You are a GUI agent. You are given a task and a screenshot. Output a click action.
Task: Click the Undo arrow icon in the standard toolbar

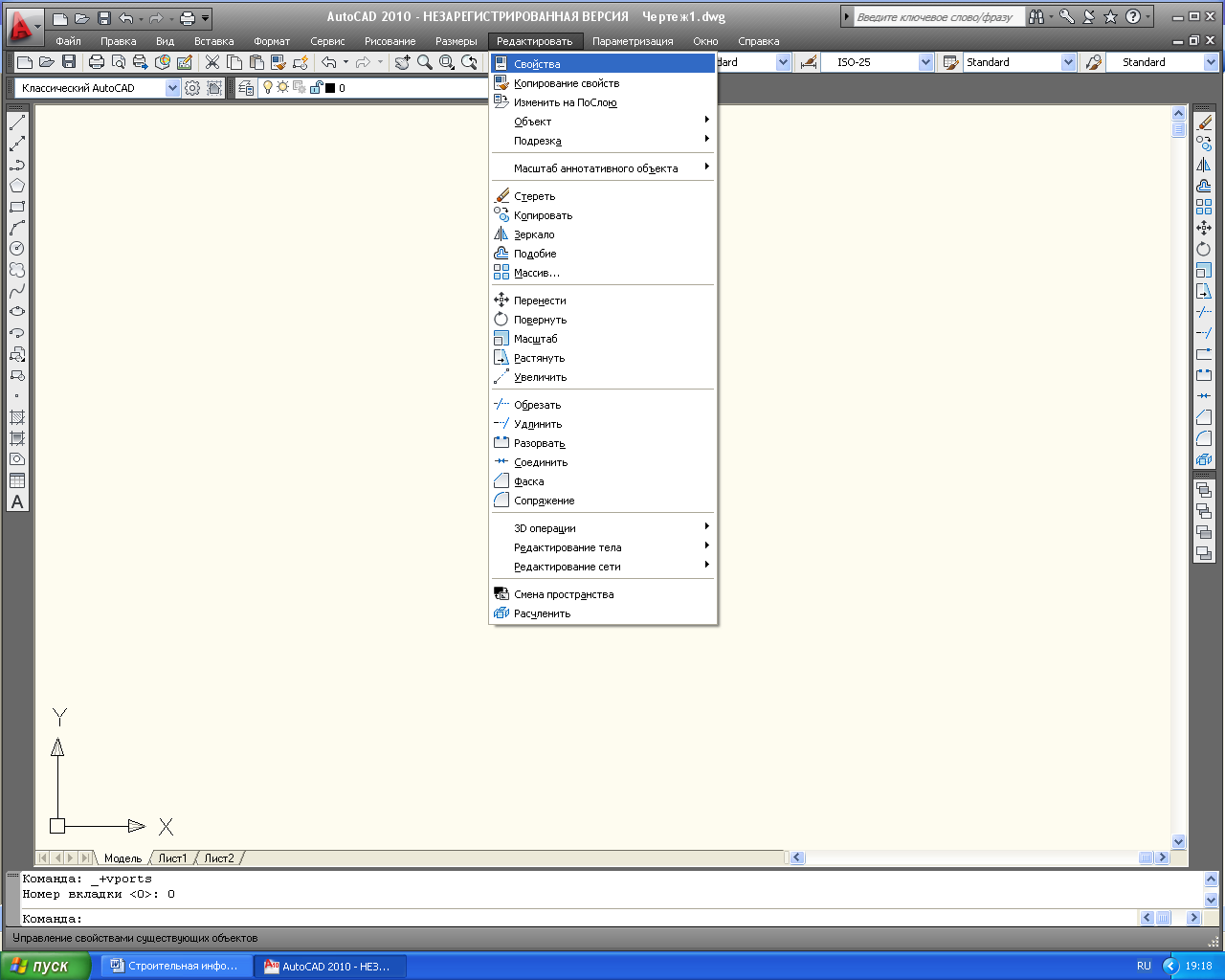pyautogui.click(x=329, y=62)
